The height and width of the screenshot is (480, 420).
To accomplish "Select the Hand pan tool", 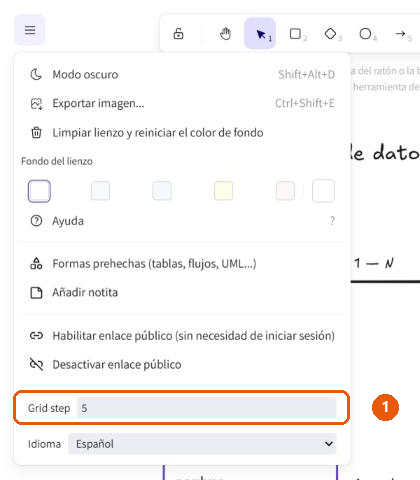I will click(x=226, y=34).
